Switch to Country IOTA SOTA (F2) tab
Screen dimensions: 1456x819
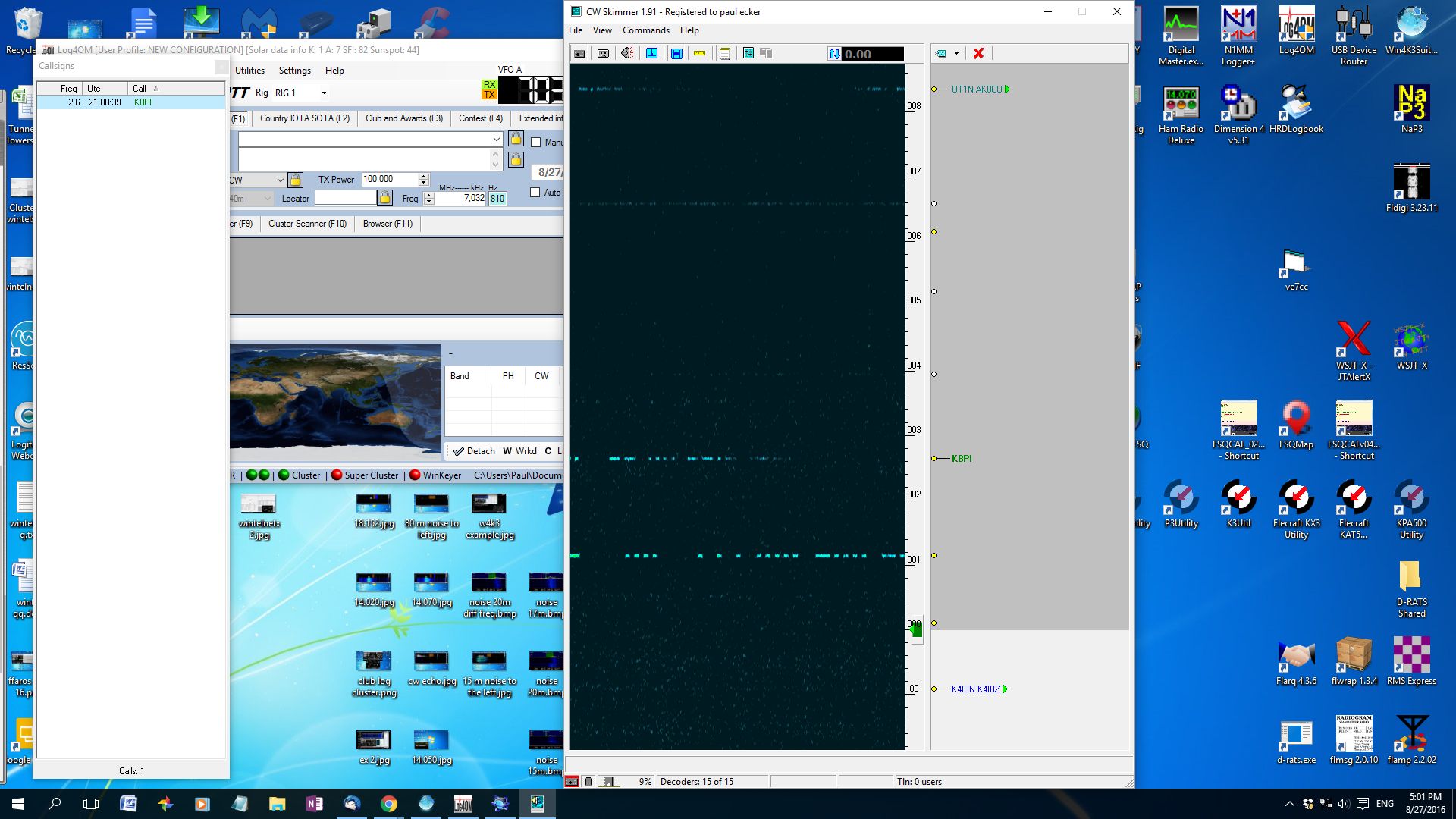tap(305, 118)
